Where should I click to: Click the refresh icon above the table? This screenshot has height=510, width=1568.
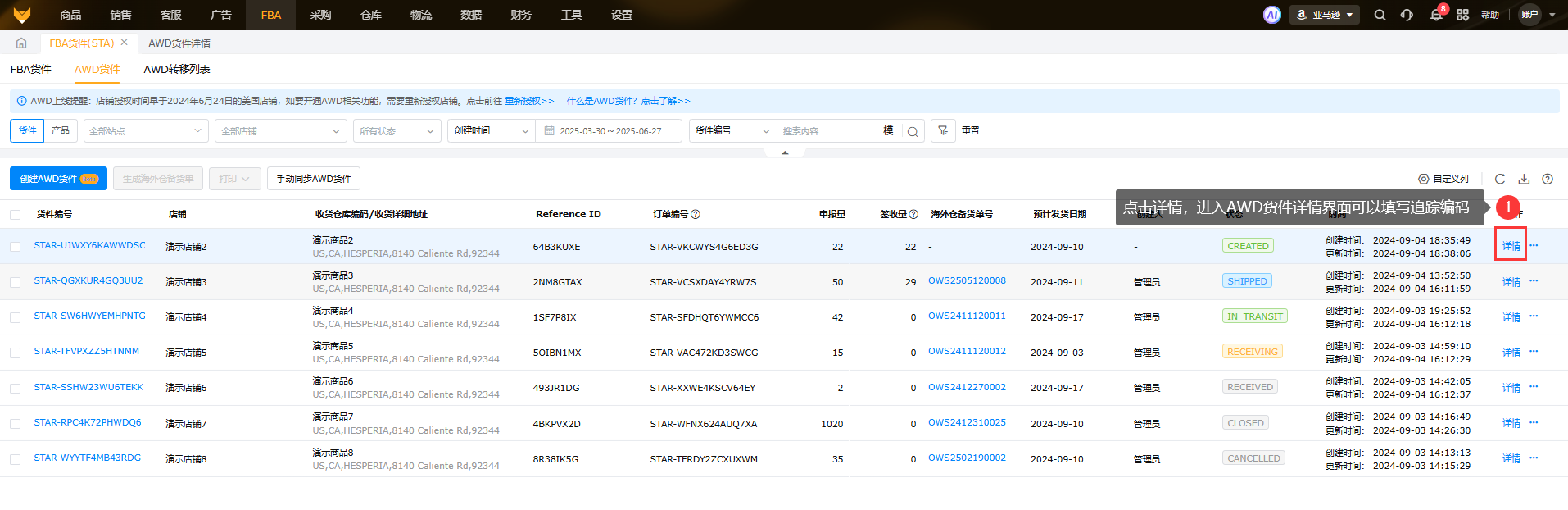click(x=1499, y=179)
